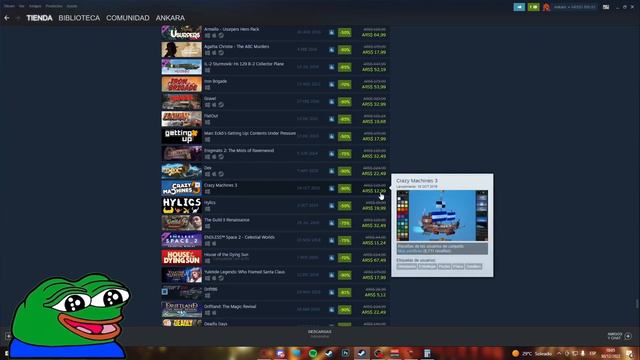Enter Big Picture mode icon
The height and width of the screenshot is (360, 640).
click(x=606, y=7)
